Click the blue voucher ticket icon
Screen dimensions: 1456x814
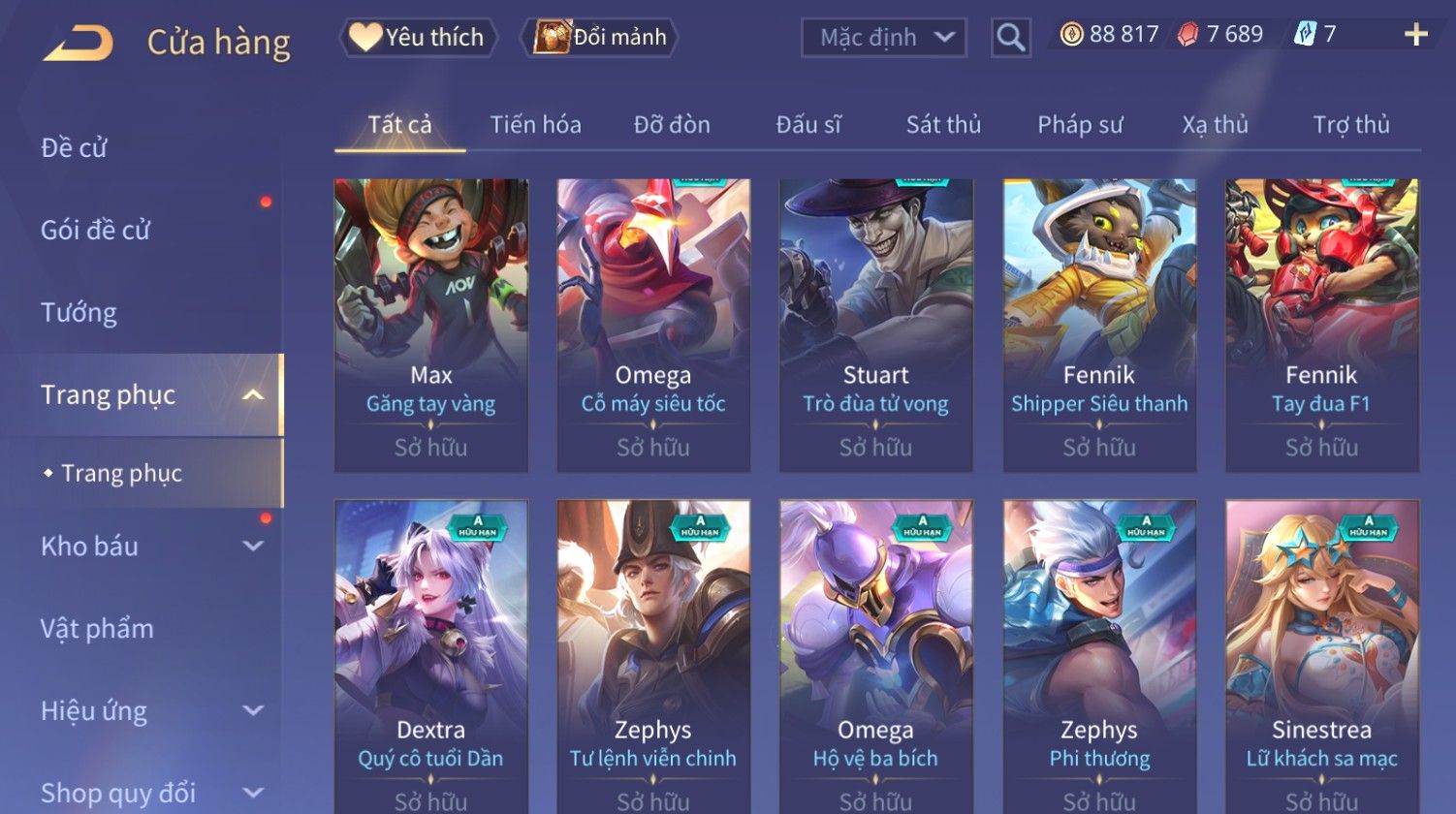[1305, 35]
